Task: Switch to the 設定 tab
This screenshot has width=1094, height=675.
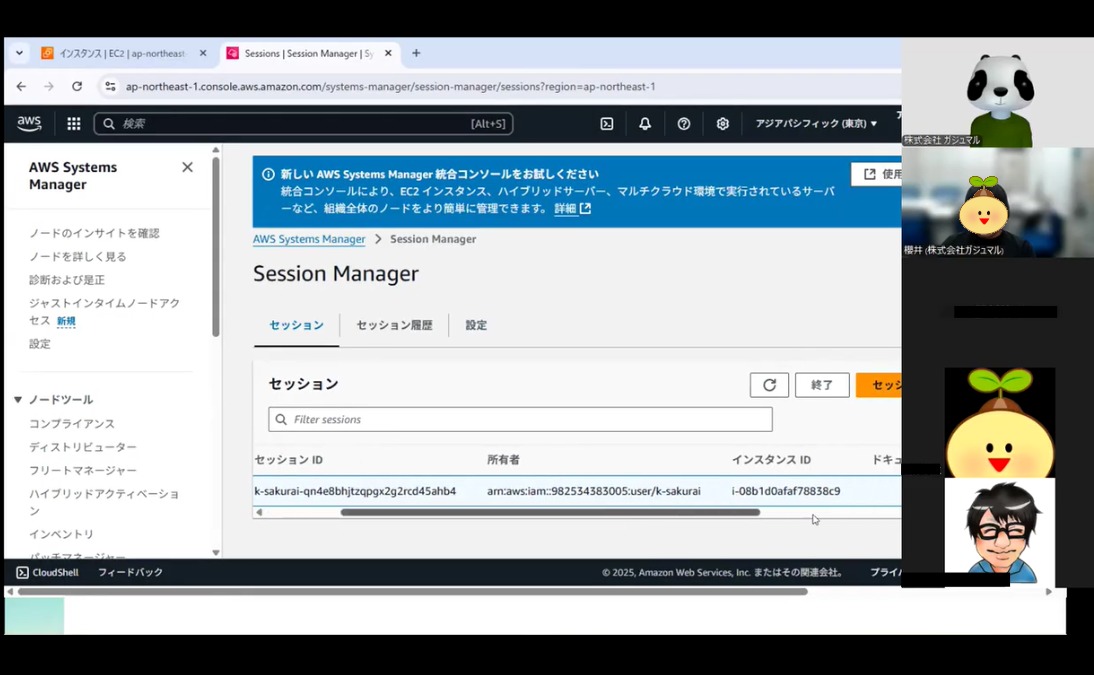Action: coord(476,326)
